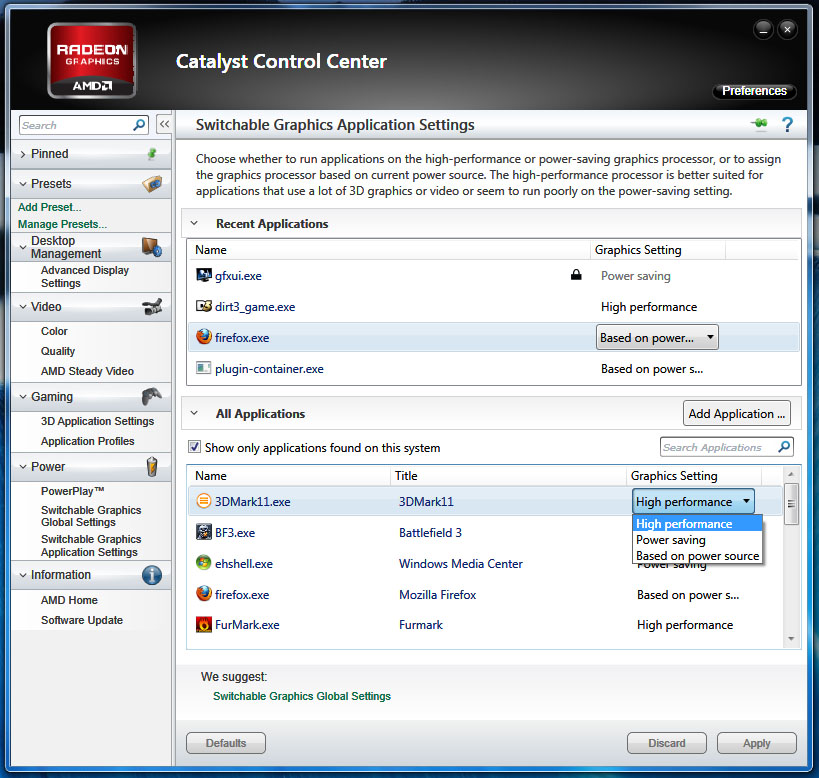This screenshot has width=819, height=778.
Task: Open Switchable Graphics Global Settings in sidebar
Action: tap(91, 516)
